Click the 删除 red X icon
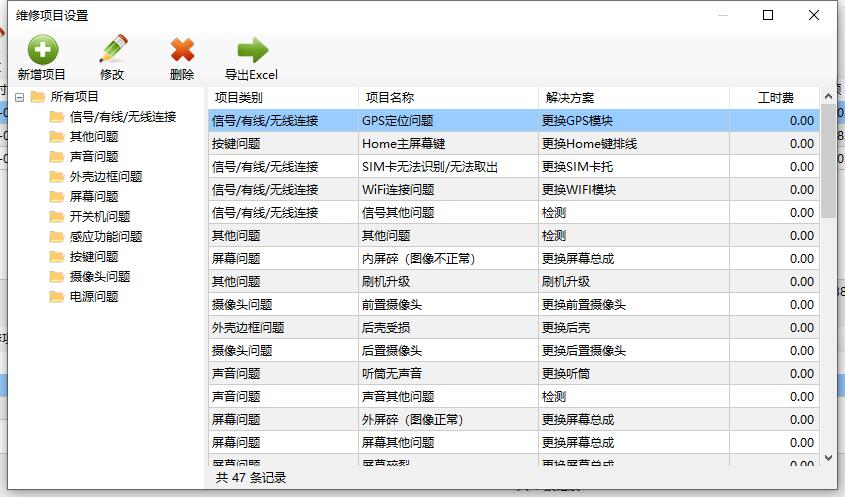 coord(182,49)
